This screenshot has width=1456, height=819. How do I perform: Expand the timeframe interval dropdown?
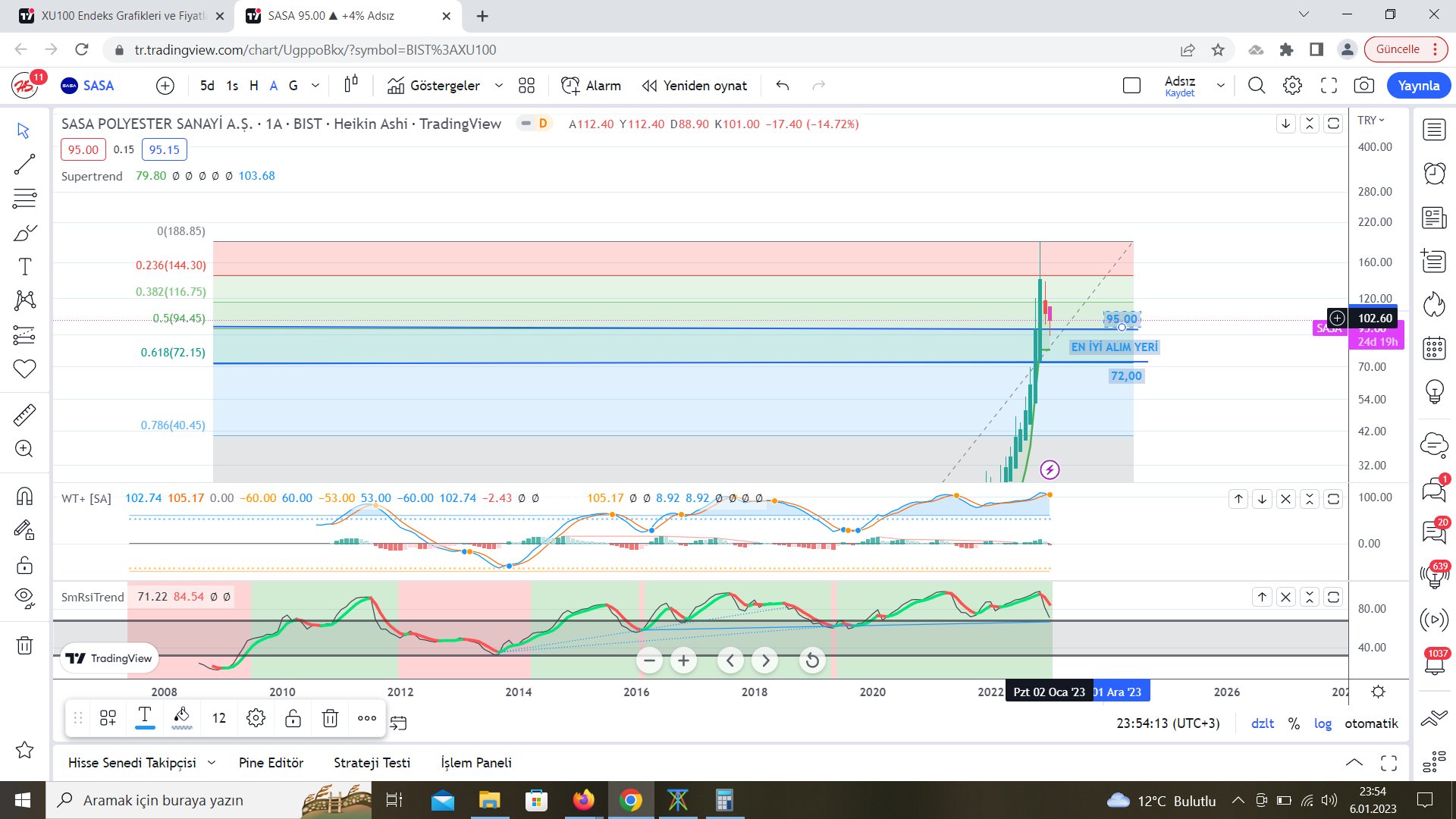point(315,86)
